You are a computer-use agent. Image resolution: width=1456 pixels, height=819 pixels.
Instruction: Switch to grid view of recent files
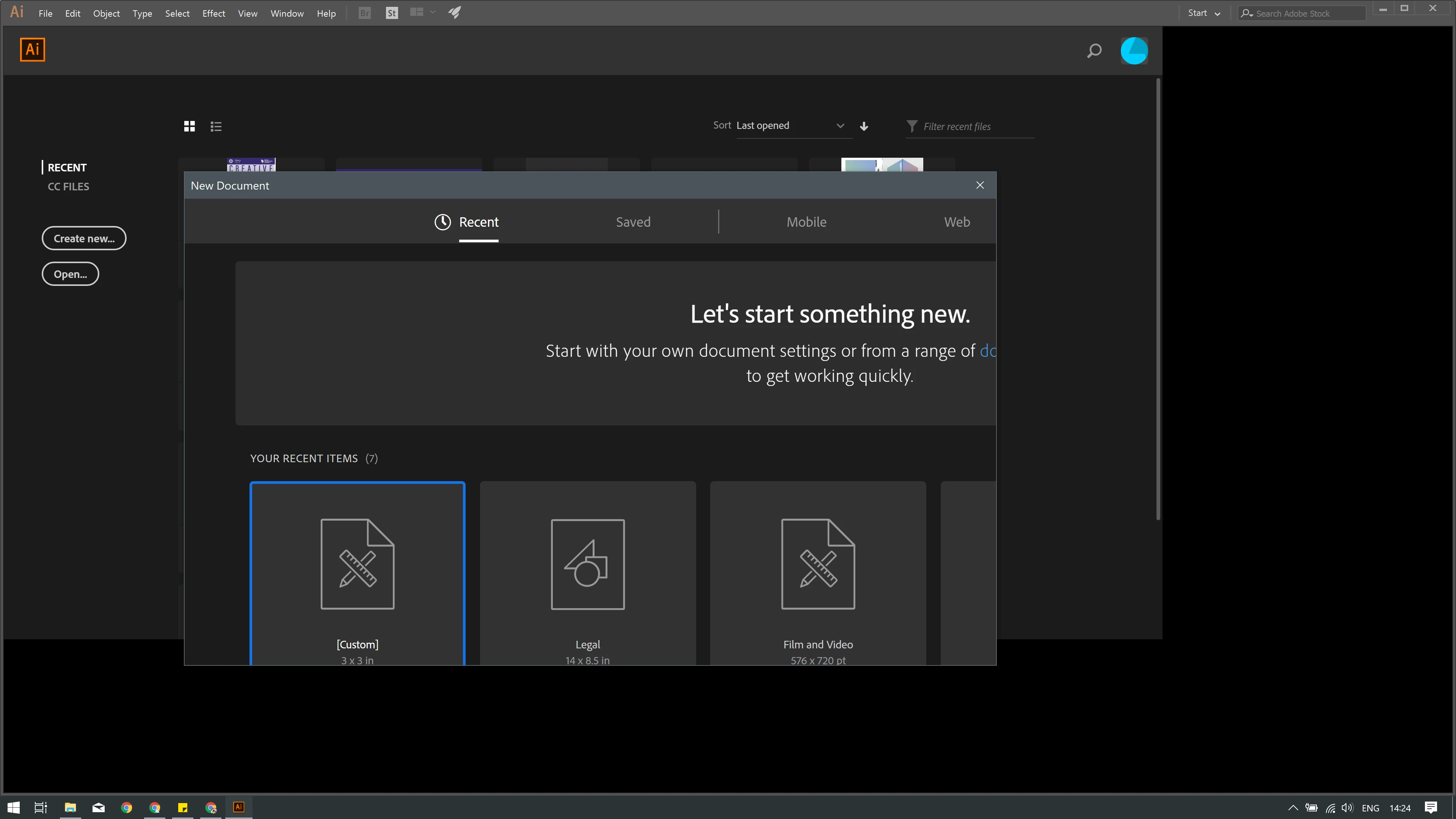189,126
